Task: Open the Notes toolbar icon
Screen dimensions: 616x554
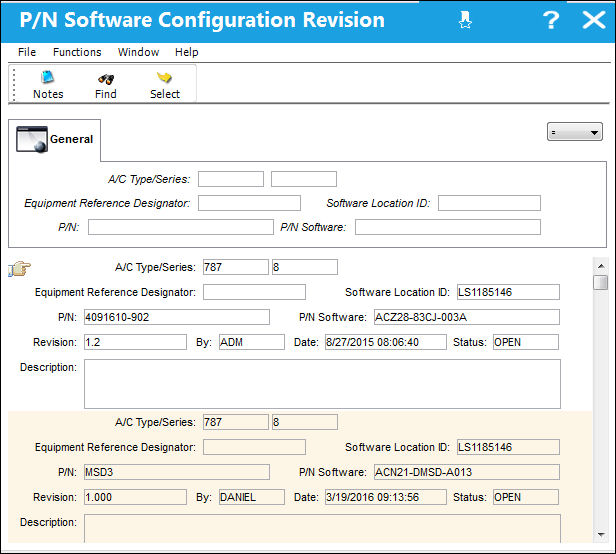Action: pyautogui.click(x=48, y=77)
